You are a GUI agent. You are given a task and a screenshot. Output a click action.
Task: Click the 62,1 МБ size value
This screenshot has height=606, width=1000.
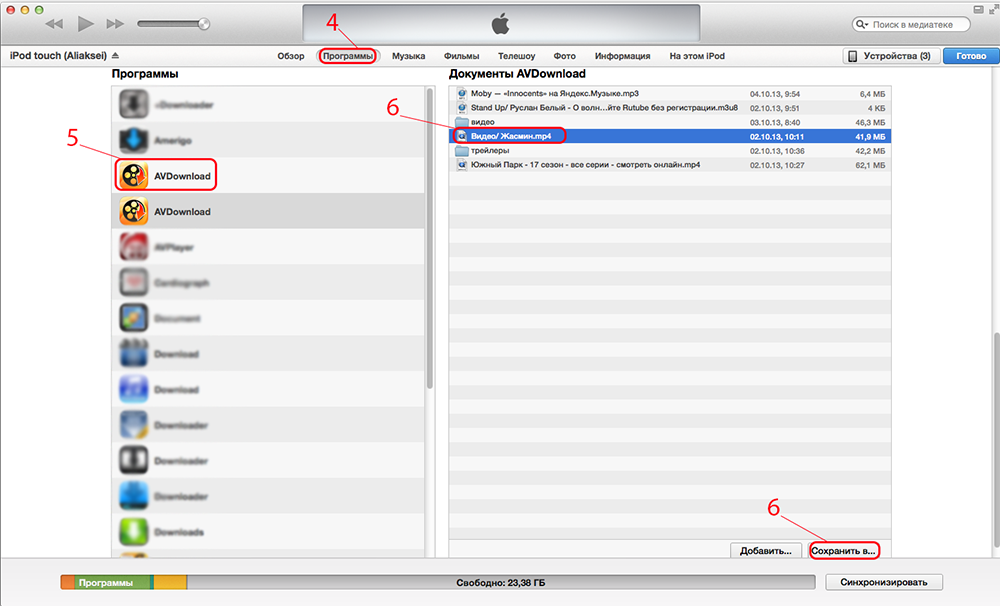(870, 165)
